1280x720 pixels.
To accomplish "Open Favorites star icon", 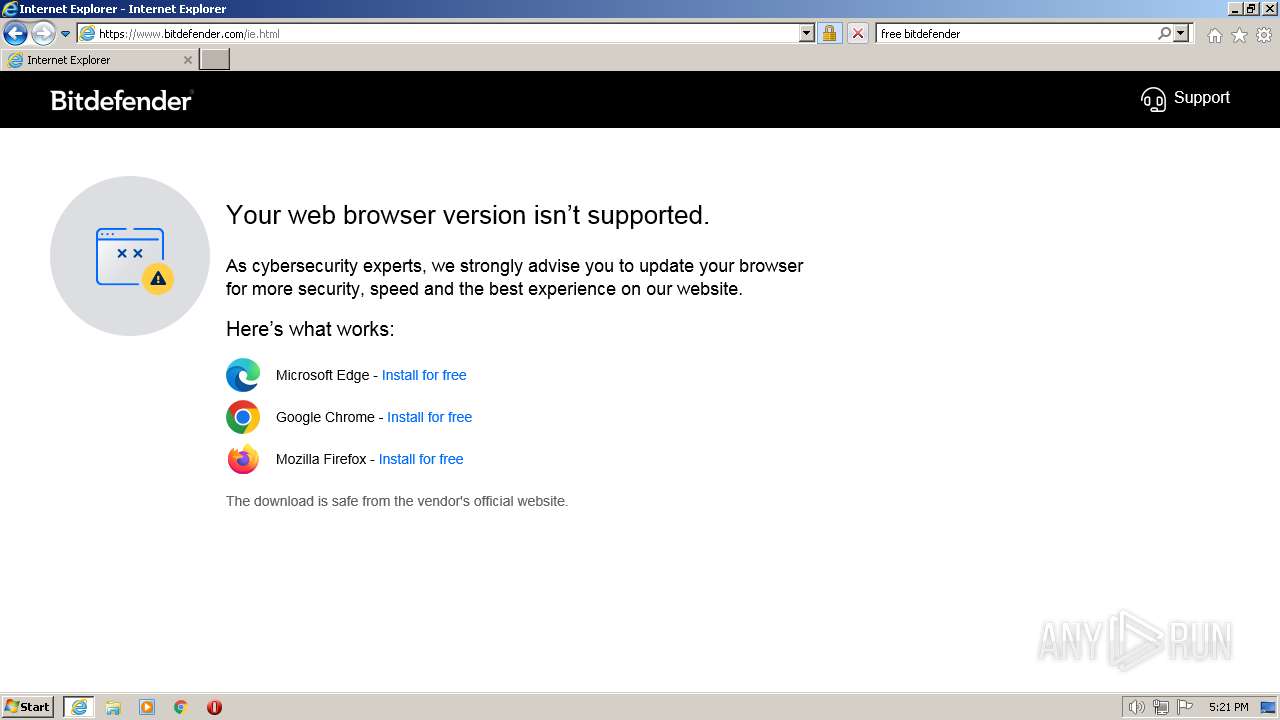I will (x=1239, y=35).
